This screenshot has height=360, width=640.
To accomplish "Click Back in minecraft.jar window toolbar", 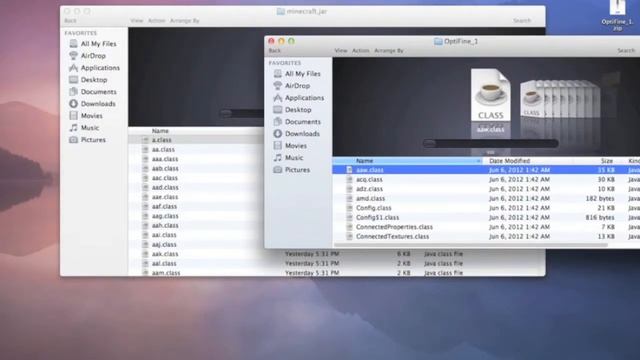I will [70, 20].
